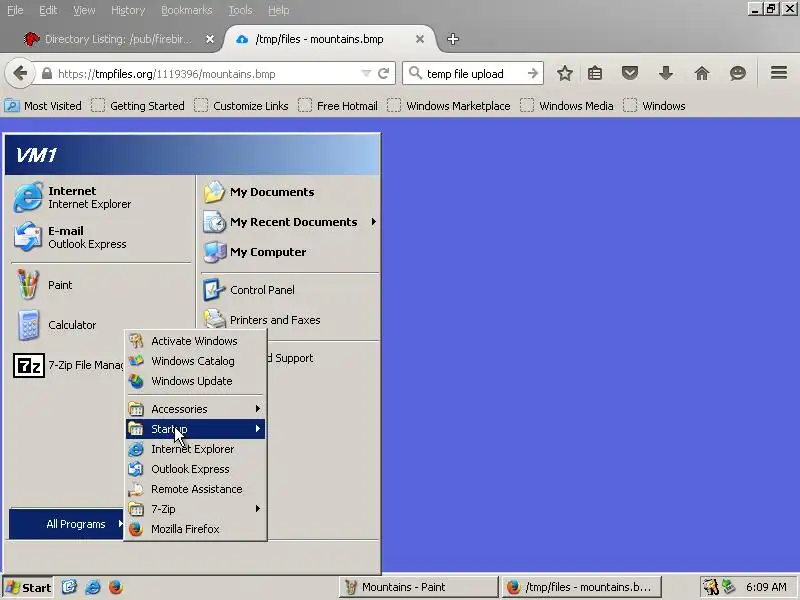Reload the page with the refresh icon

point(384,73)
